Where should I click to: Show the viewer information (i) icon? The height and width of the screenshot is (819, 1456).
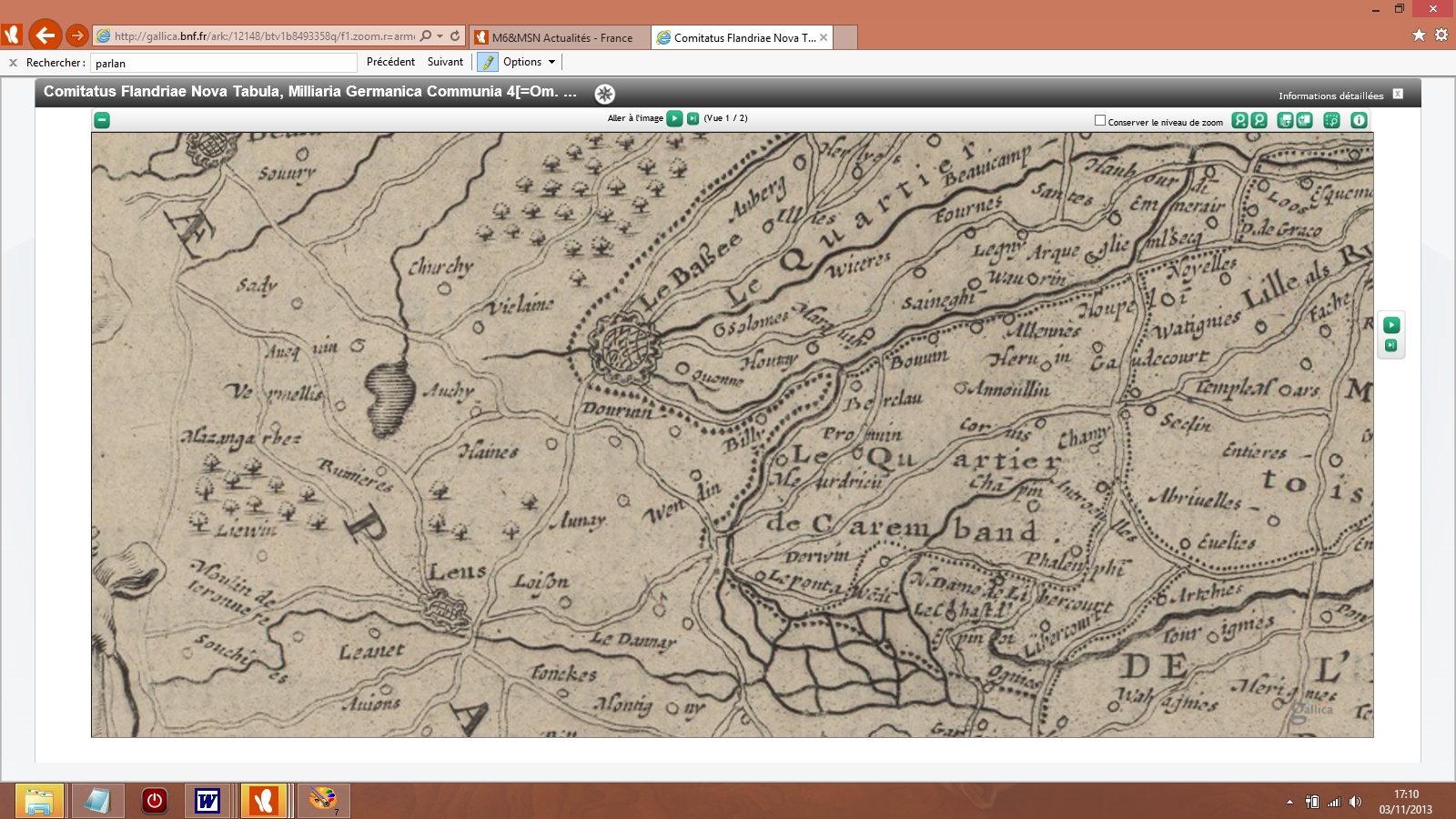coord(1359,120)
